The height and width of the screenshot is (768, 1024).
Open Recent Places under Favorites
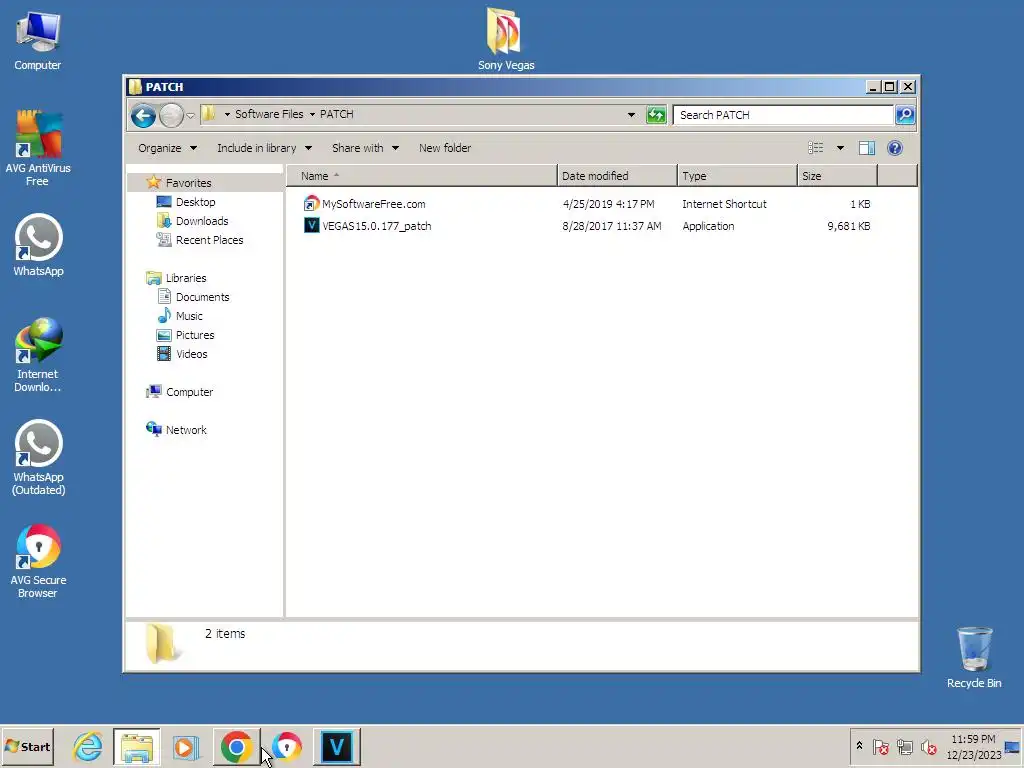point(209,240)
